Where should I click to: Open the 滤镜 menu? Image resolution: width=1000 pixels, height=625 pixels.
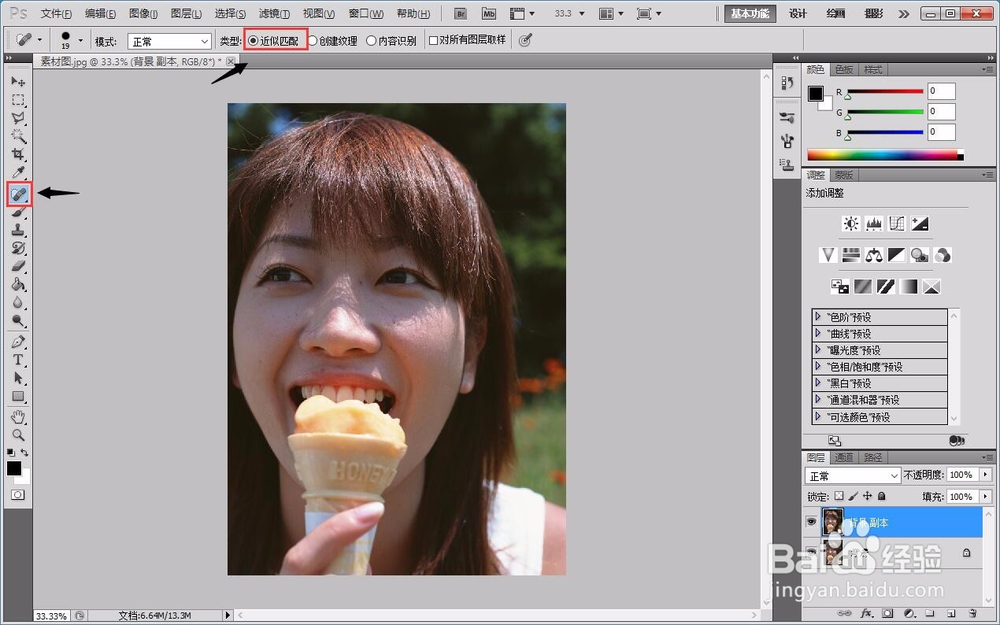point(274,13)
